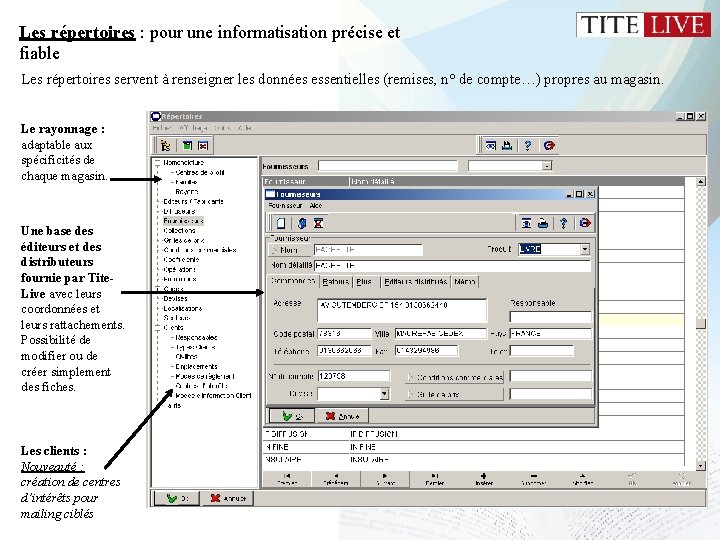
Task: Click the red hourglass delete icon in the Fournisseurs dialog
Action: click(318, 223)
